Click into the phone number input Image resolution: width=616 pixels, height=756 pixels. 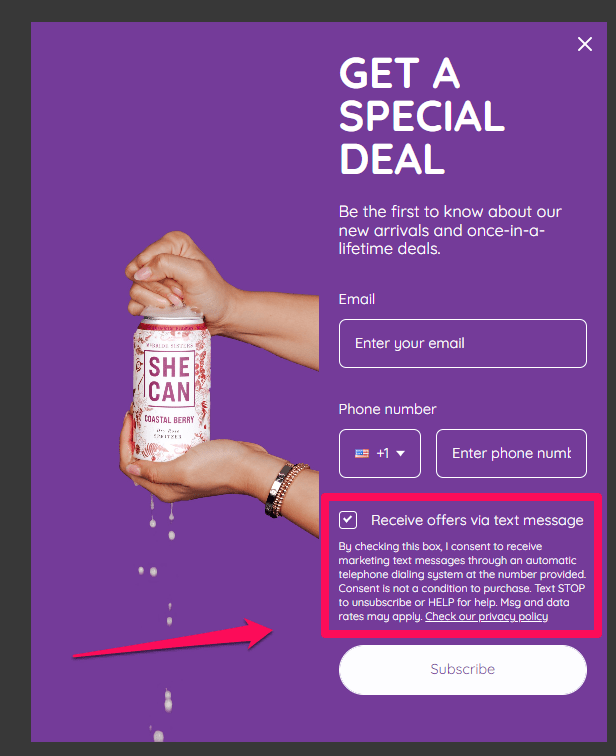click(x=511, y=454)
